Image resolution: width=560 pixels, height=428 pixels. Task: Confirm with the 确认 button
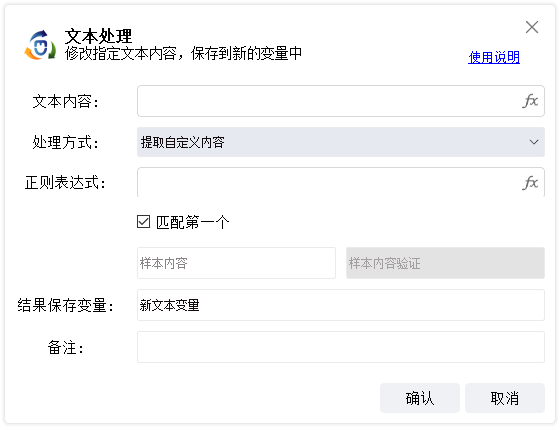[x=420, y=398]
